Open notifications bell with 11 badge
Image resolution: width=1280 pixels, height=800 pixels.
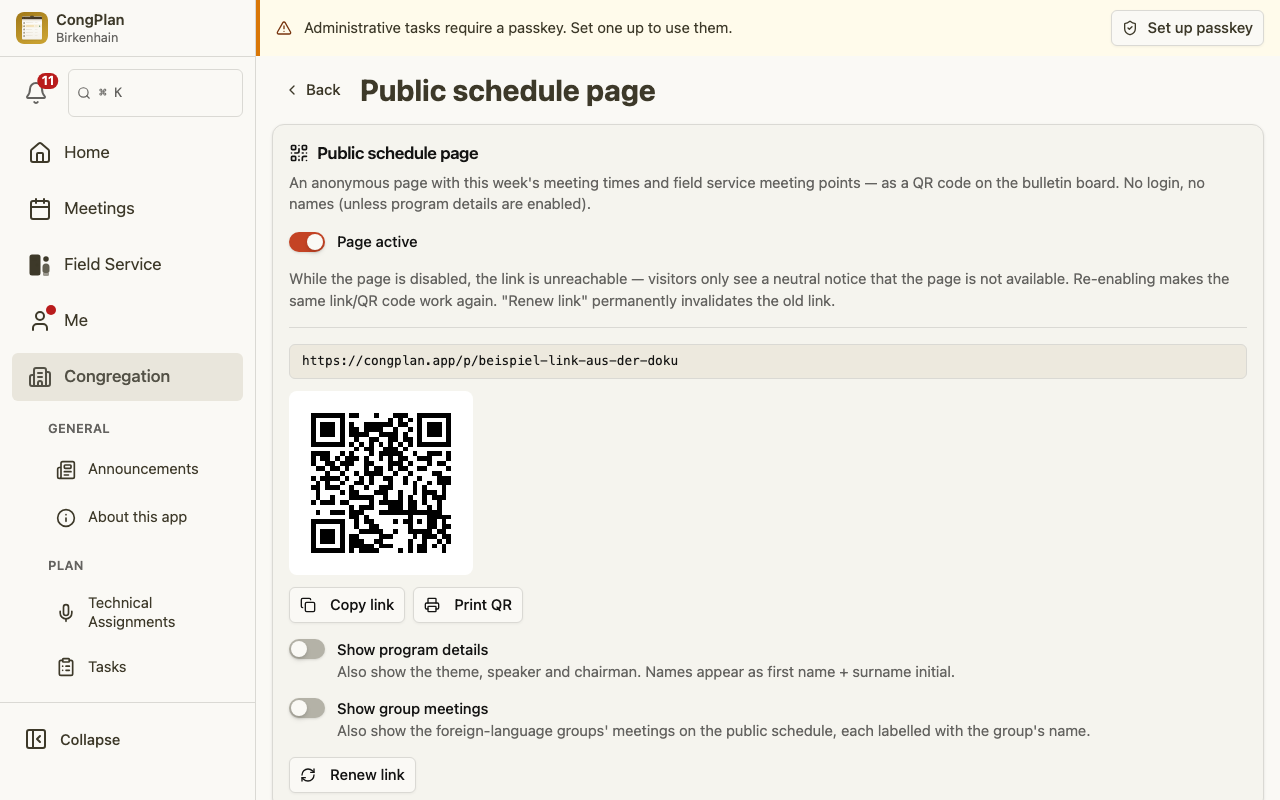(36, 92)
